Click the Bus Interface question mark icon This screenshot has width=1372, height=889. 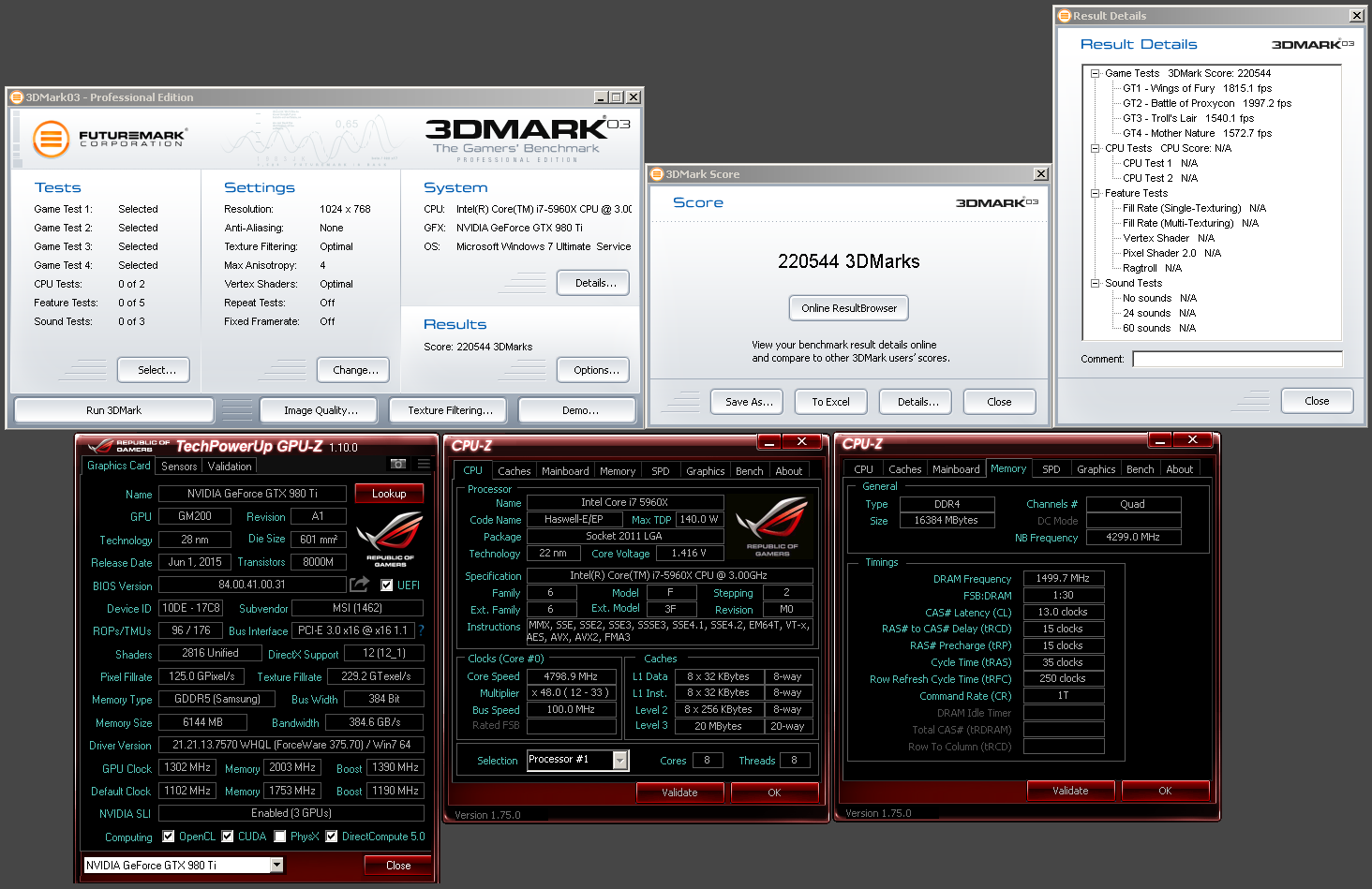point(421,630)
